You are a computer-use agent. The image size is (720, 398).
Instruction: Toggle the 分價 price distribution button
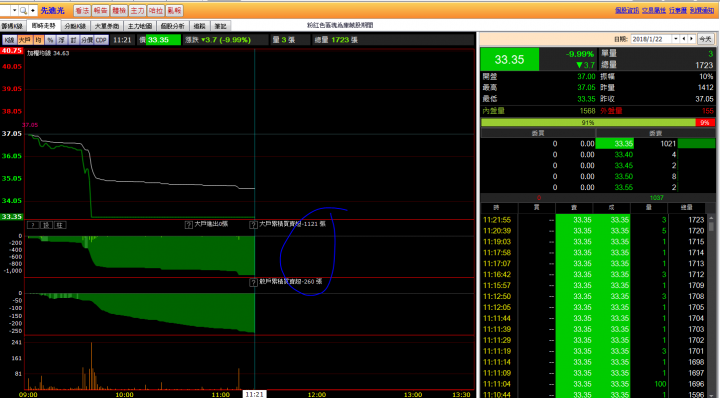(87, 40)
